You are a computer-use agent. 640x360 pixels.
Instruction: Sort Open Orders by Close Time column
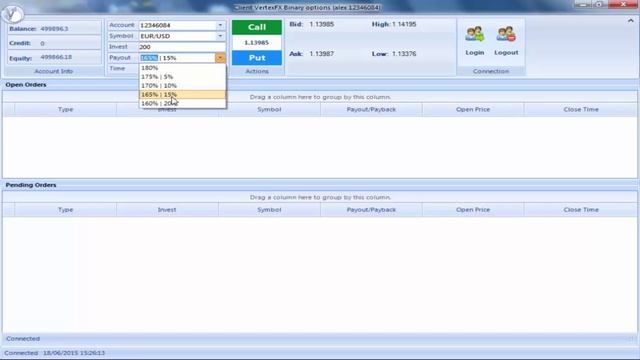coord(581,109)
